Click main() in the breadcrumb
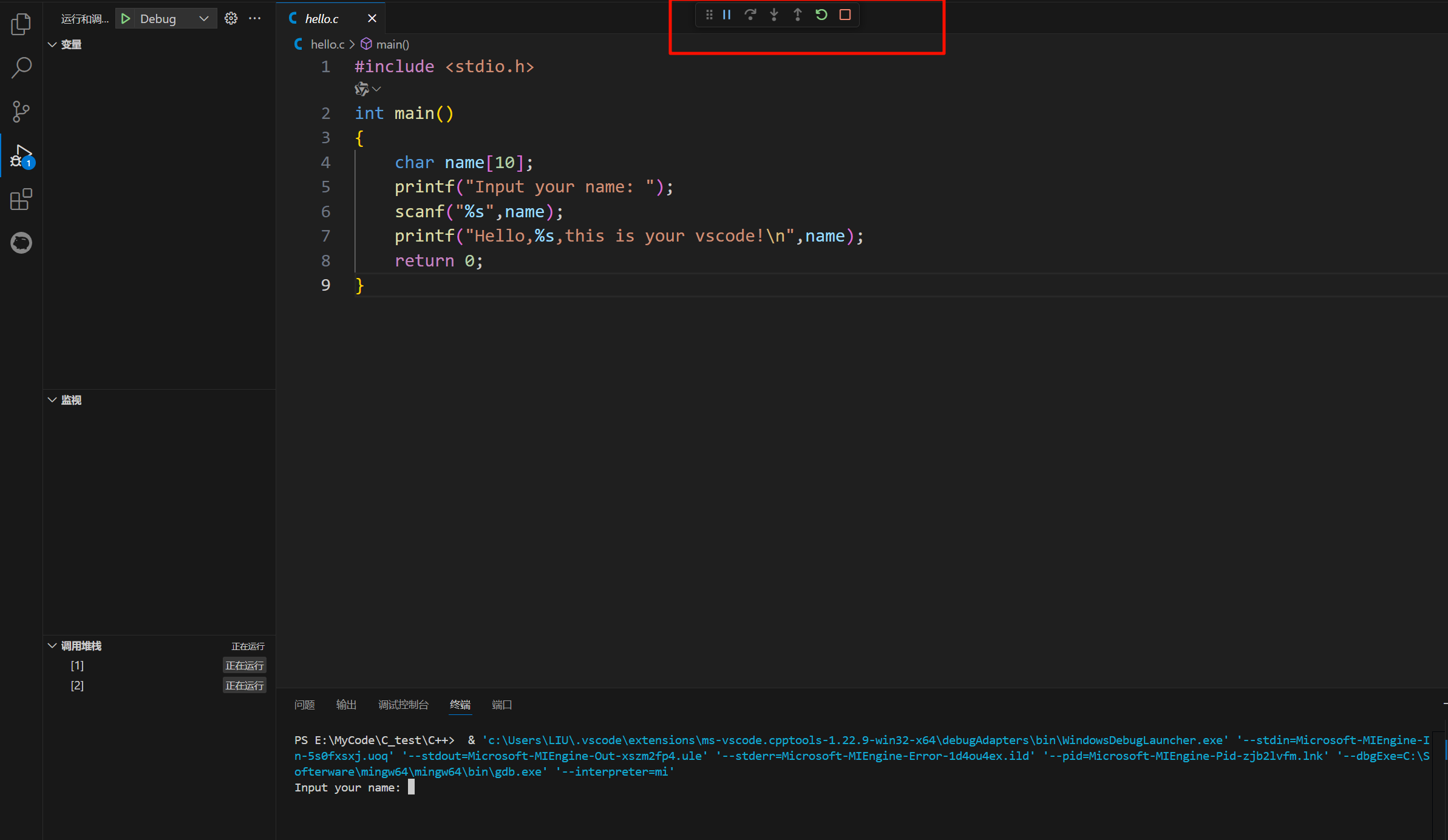Screen dimensions: 1448x840 [x=392, y=44]
